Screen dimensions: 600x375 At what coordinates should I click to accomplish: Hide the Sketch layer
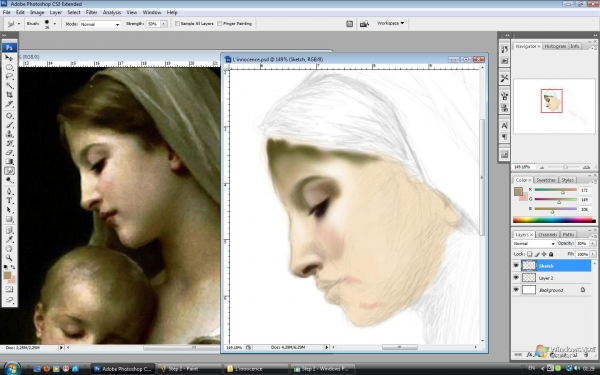tap(516, 266)
